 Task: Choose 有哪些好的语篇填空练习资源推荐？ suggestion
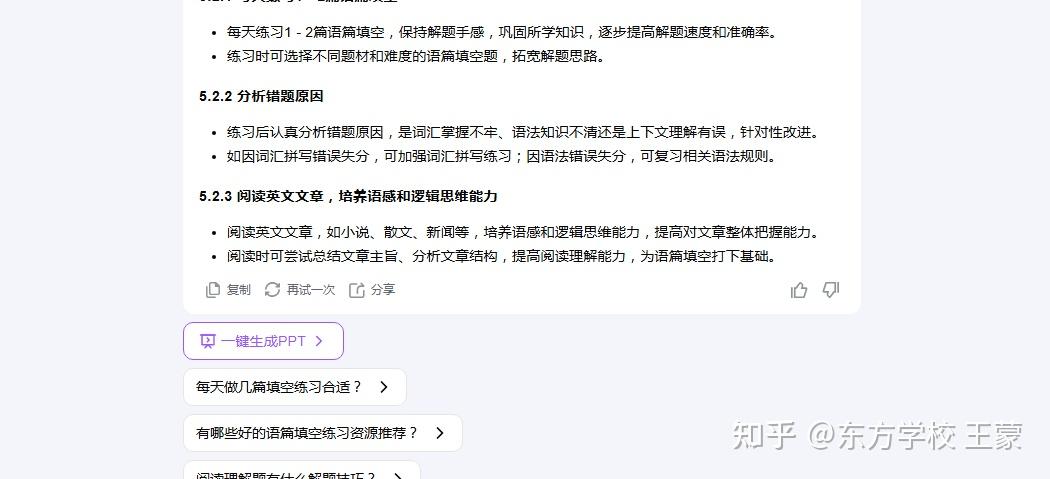323,433
